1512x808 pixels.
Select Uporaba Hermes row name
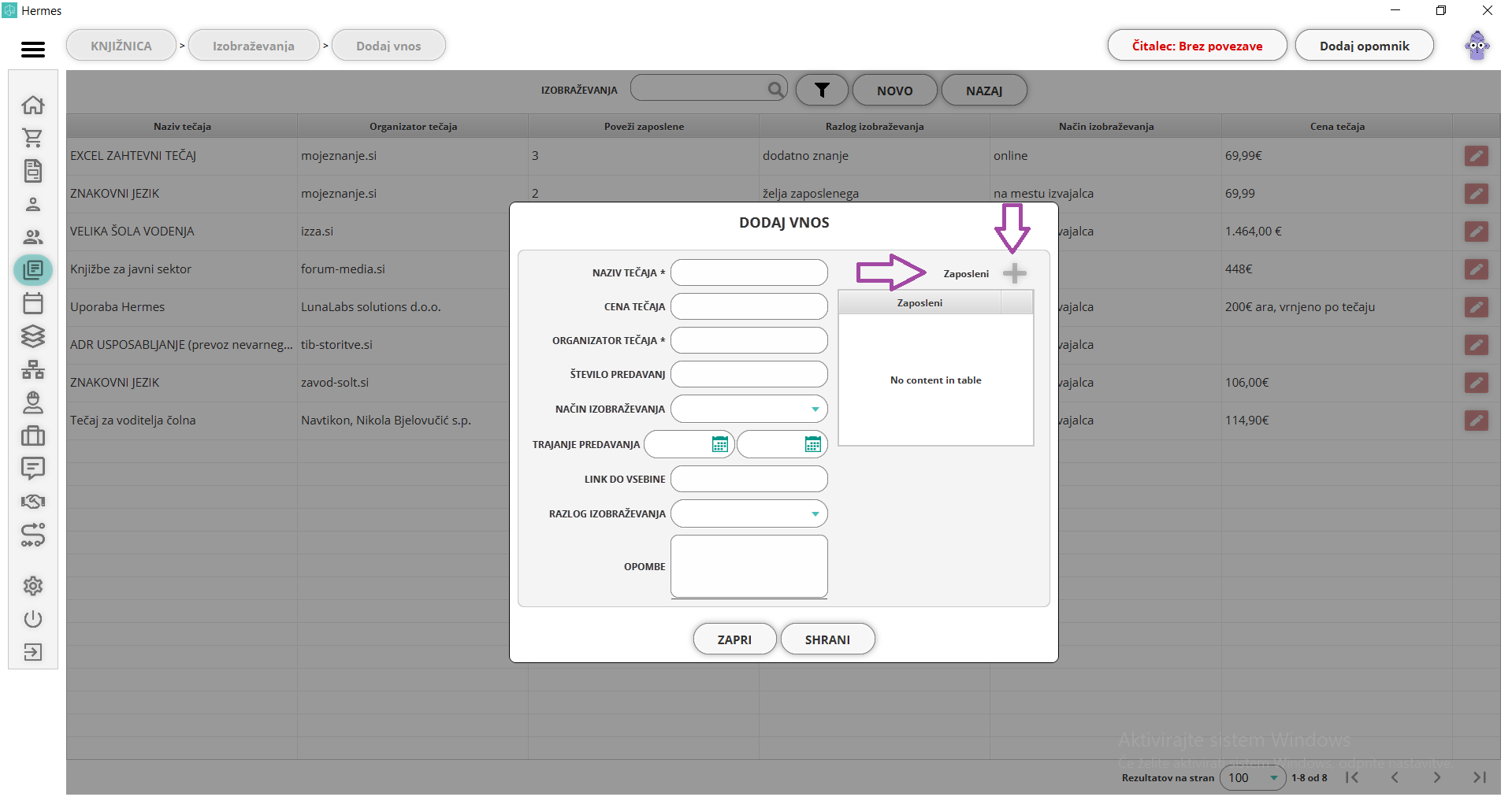coord(117,307)
